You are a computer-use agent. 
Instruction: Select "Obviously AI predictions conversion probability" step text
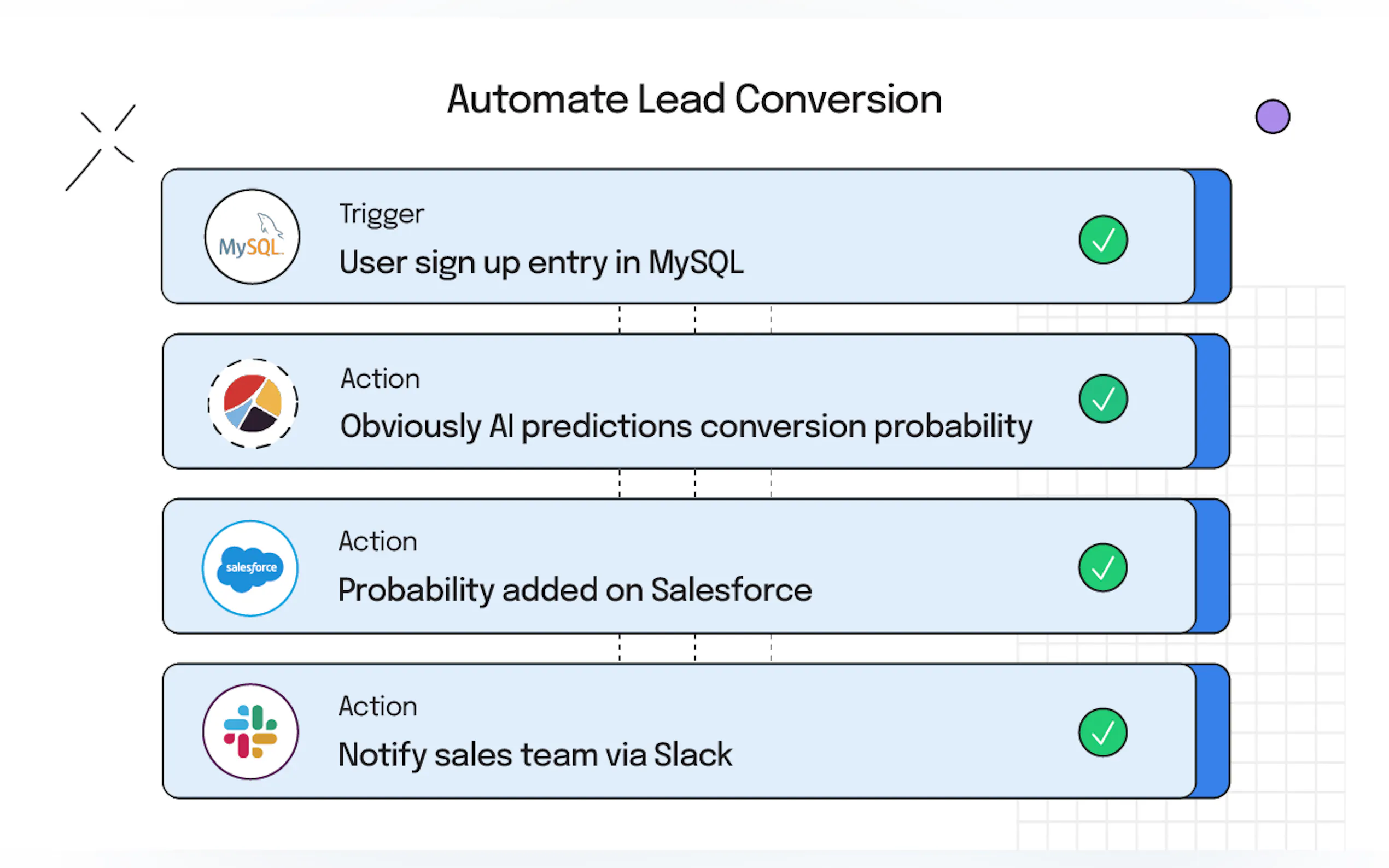coord(686,426)
